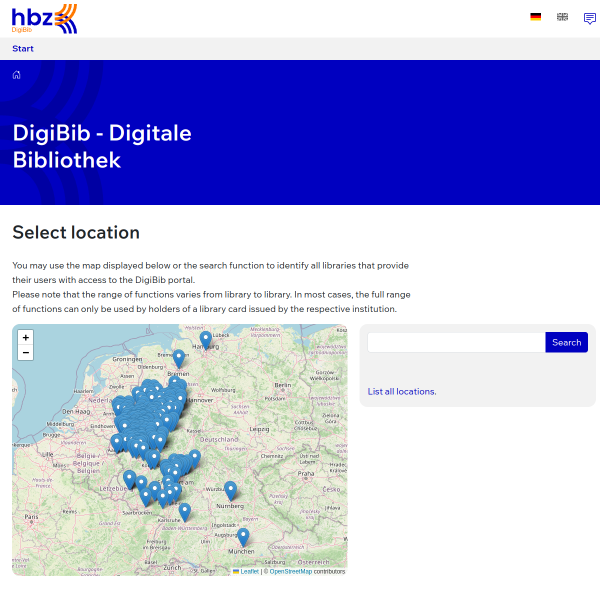Click the Paris label on map
The image size is (600, 600).
[31, 517]
